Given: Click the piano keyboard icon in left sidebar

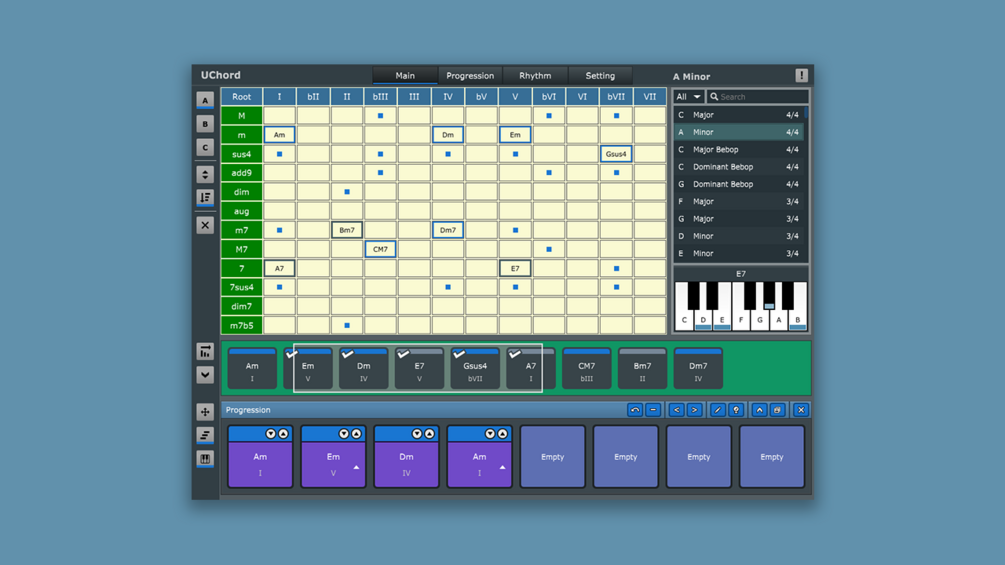Looking at the screenshot, I should [205, 459].
